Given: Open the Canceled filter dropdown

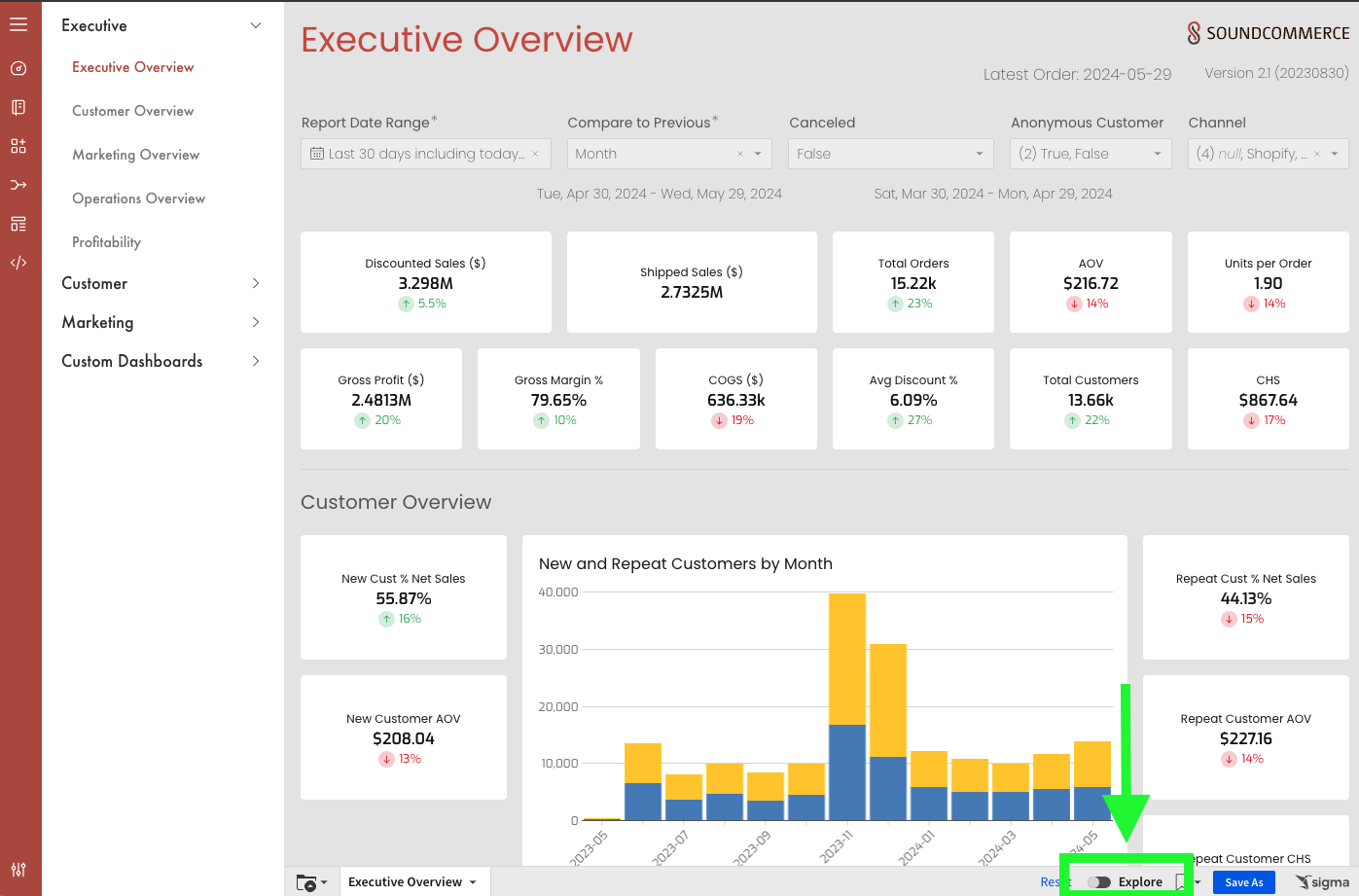Looking at the screenshot, I should 891,154.
